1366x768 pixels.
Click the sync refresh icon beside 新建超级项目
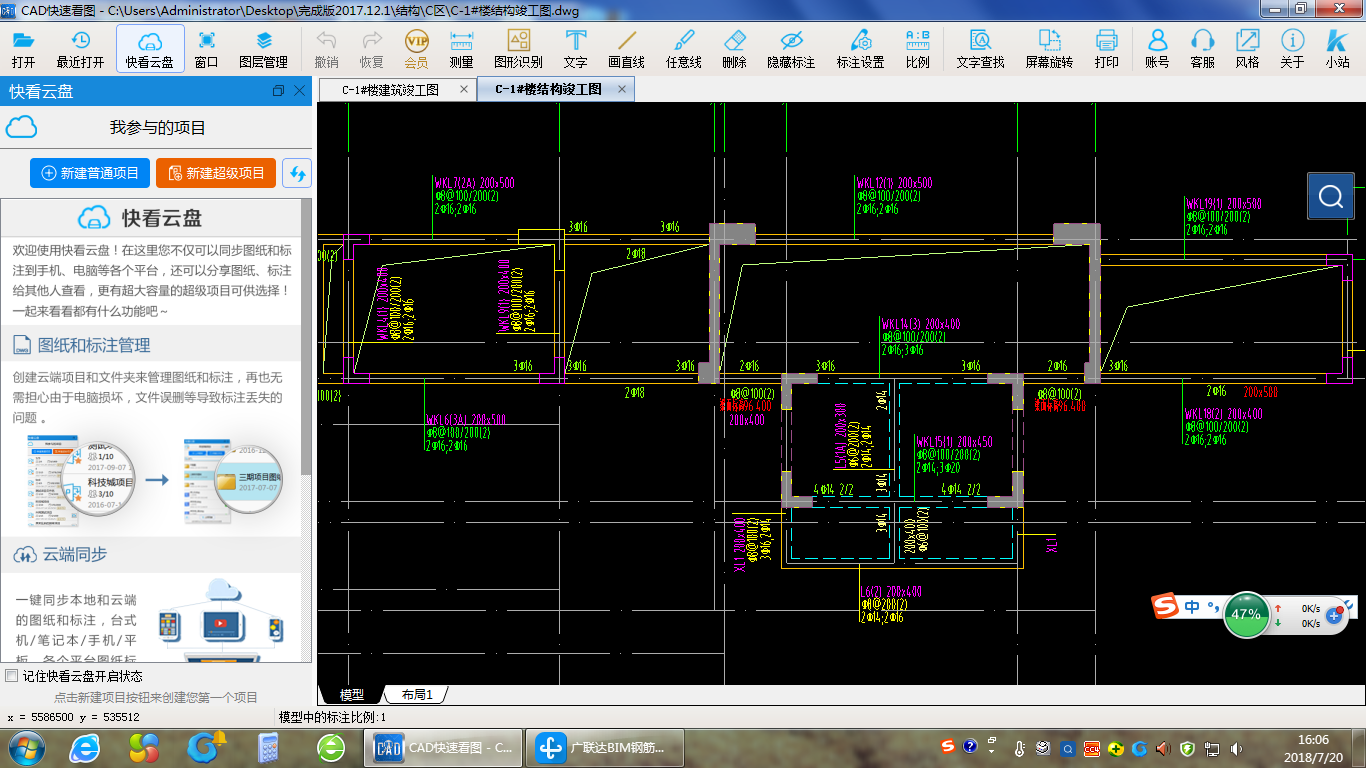(297, 173)
